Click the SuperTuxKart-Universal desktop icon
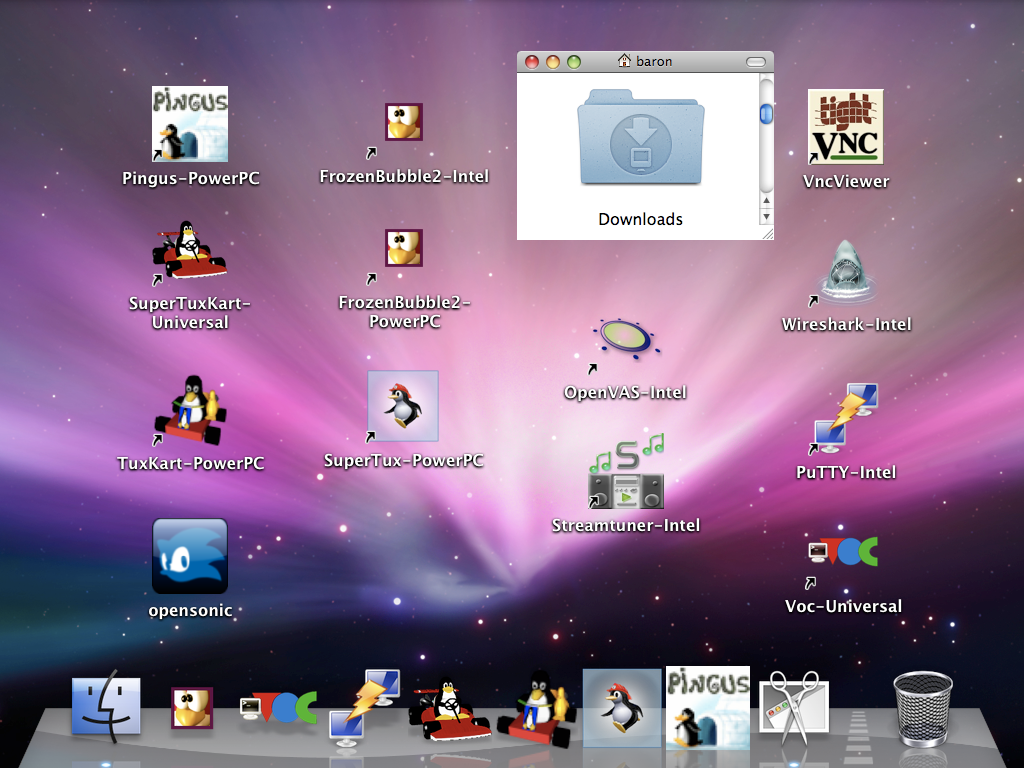 [189, 251]
